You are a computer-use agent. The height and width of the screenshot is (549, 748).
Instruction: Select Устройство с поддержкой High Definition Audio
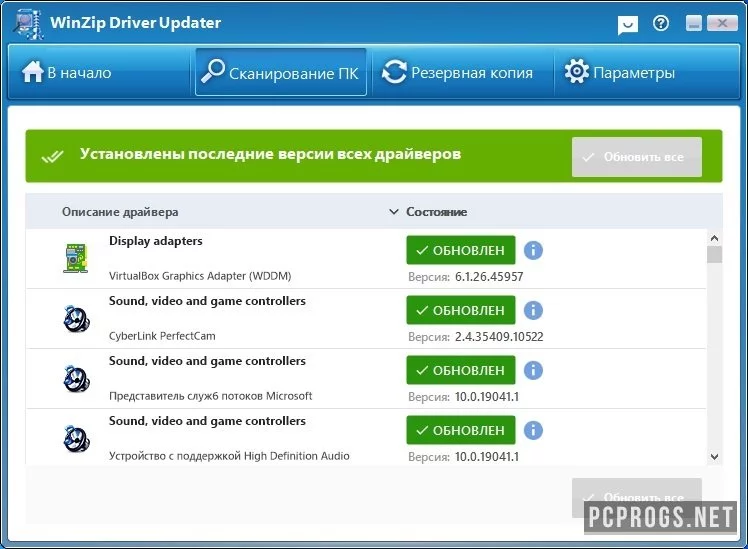[x=229, y=456]
